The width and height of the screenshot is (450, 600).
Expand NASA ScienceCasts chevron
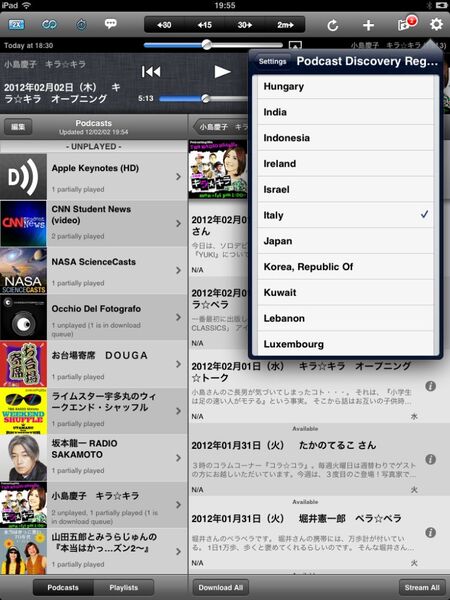178,270
